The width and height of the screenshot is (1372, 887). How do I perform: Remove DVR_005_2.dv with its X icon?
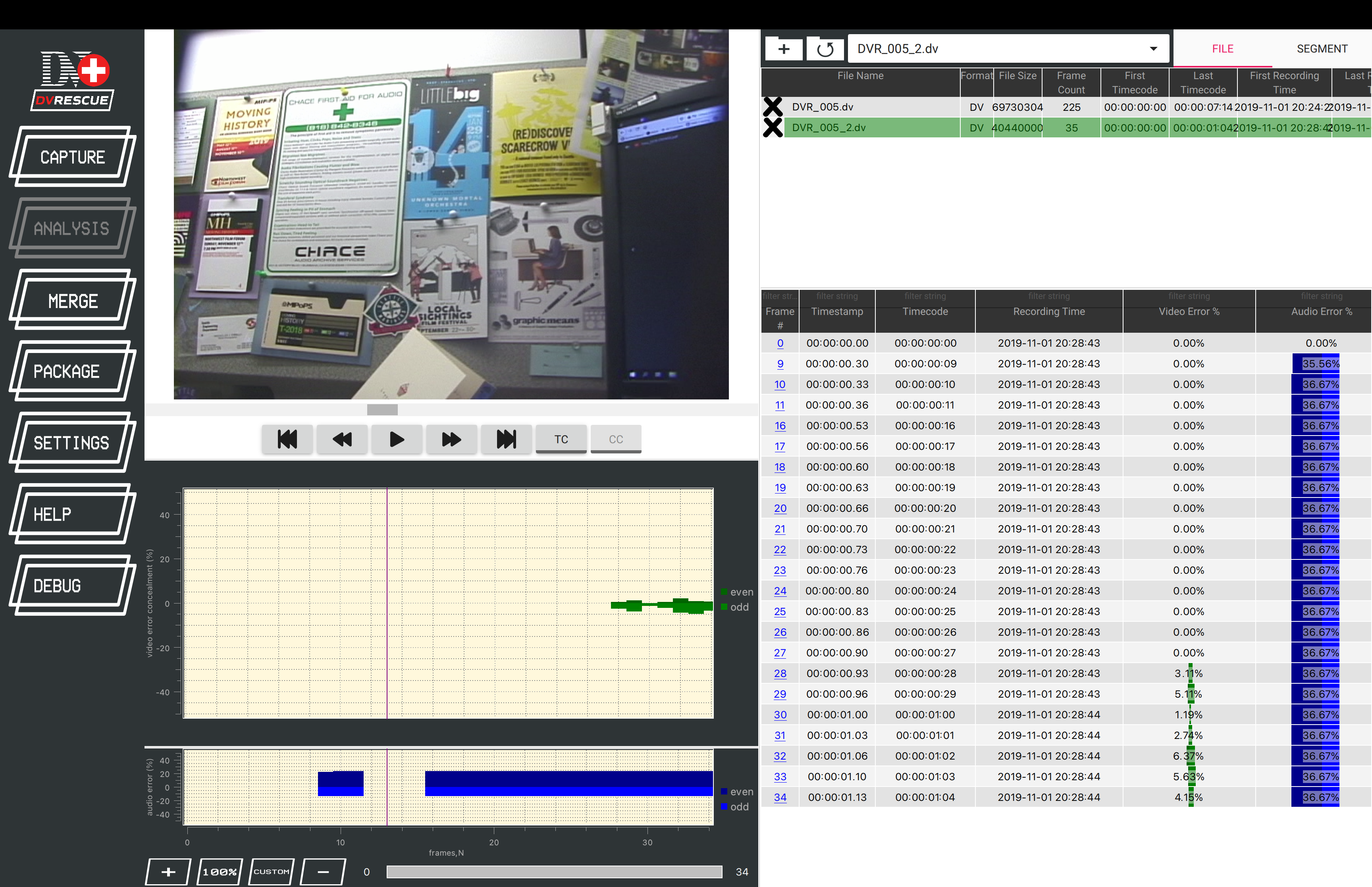click(x=773, y=127)
